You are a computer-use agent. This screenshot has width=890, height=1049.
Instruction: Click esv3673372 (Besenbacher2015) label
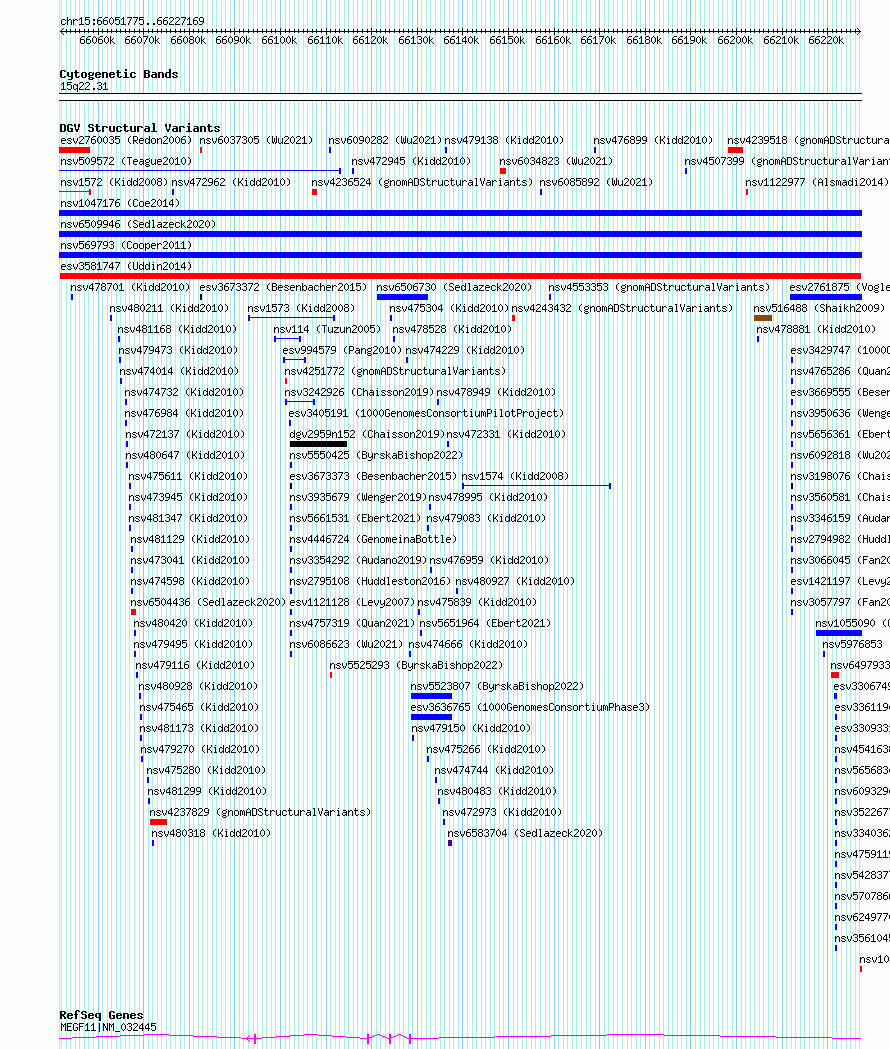[x=283, y=286]
